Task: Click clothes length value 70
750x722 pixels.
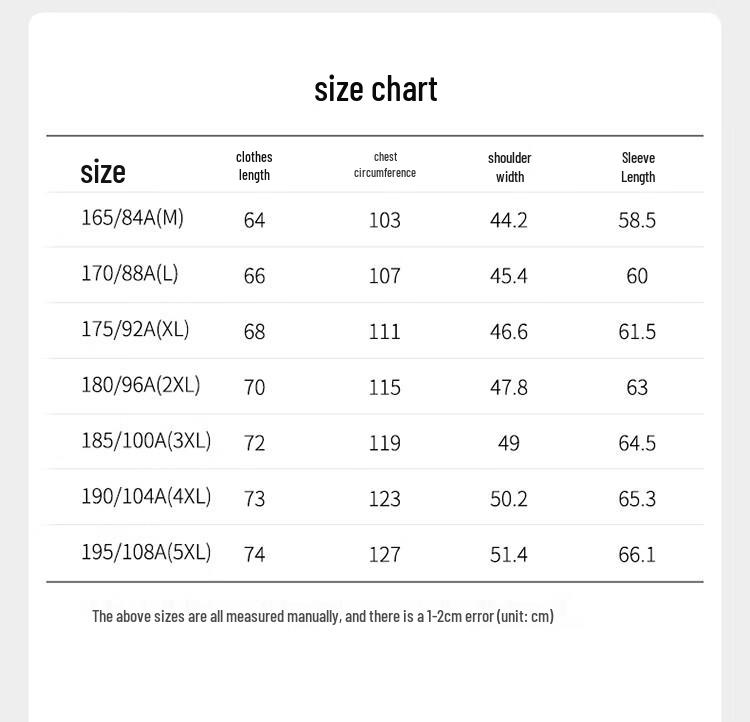Action: pos(254,388)
